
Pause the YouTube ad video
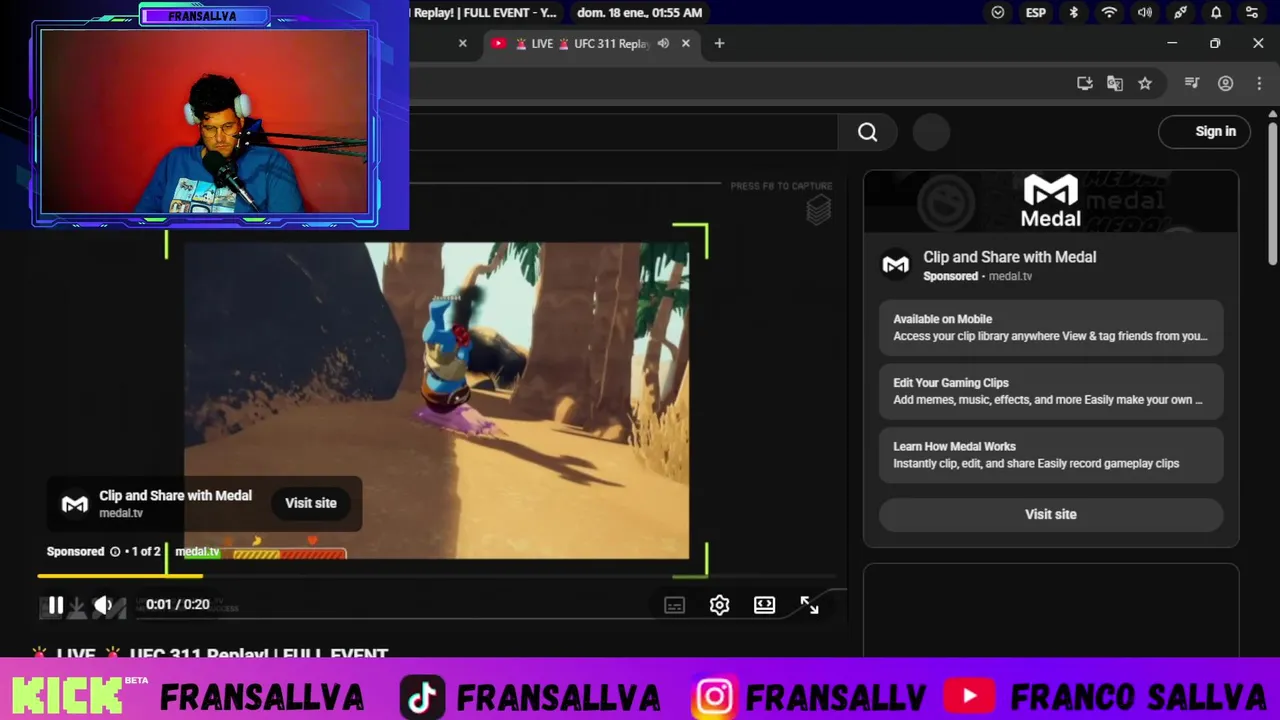pos(56,605)
